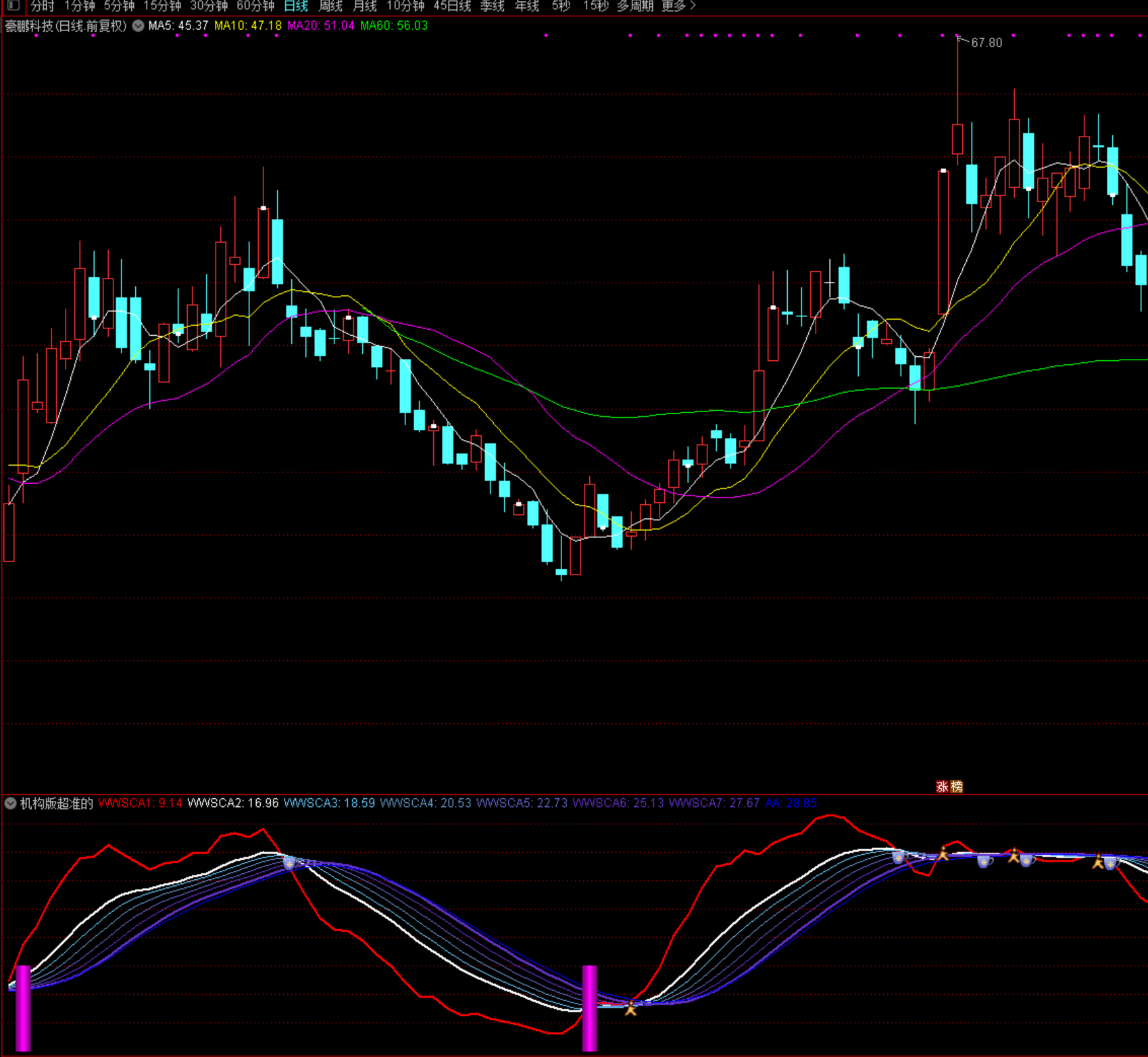This screenshot has width=1148, height=1057.
Task: Select the highlighted 日线 tab
Action: pos(296,6)
